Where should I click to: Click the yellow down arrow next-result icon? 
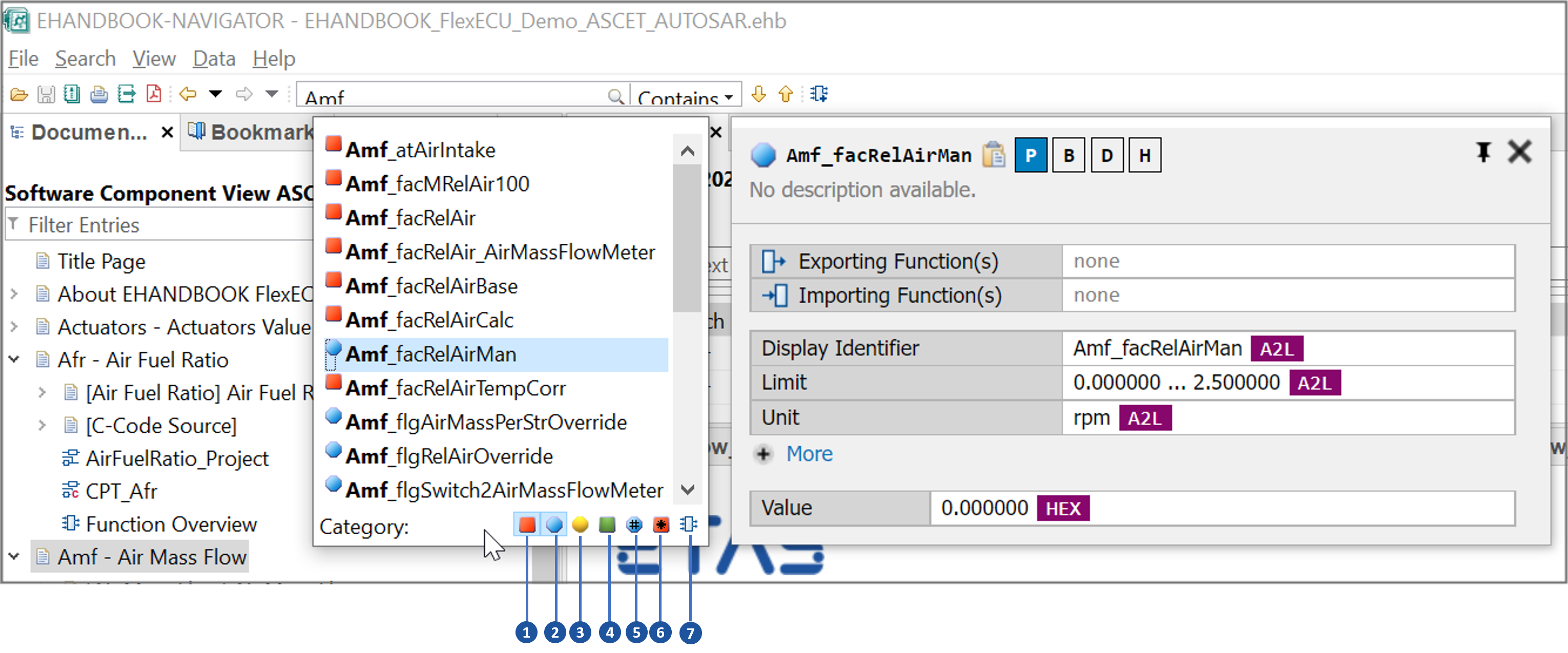(758, 94)
